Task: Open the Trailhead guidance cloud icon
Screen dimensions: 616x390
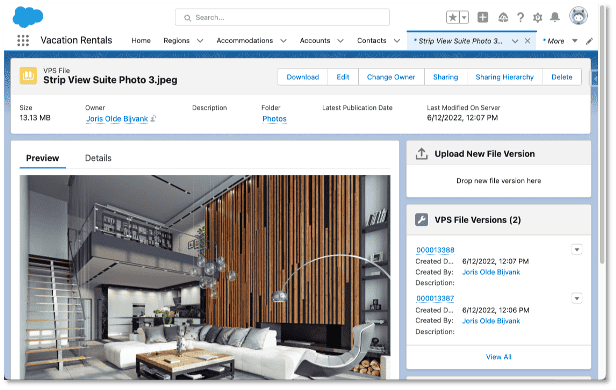Action: pyautogui.click(x=503, y=17)
